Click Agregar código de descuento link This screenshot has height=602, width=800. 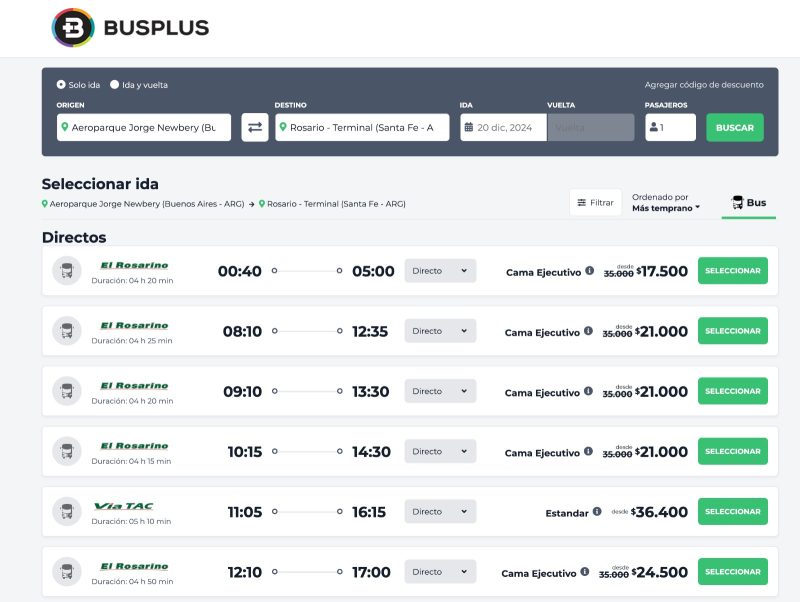[704, 85]
